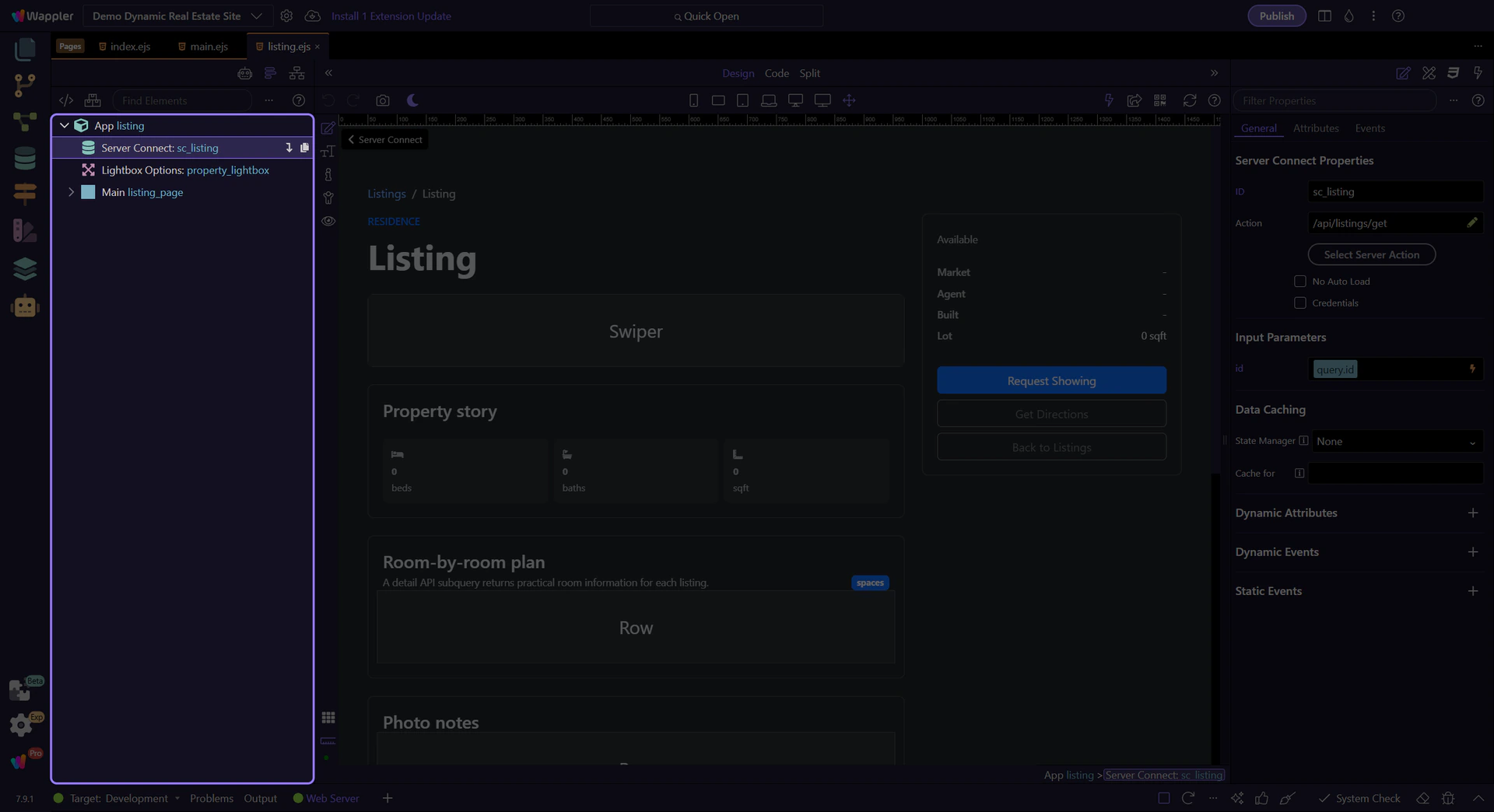The image size is (1494, 812).
Task: Click the lightning bolt on id parameter
Action: pyautogui.click(x=1471, y=369)
